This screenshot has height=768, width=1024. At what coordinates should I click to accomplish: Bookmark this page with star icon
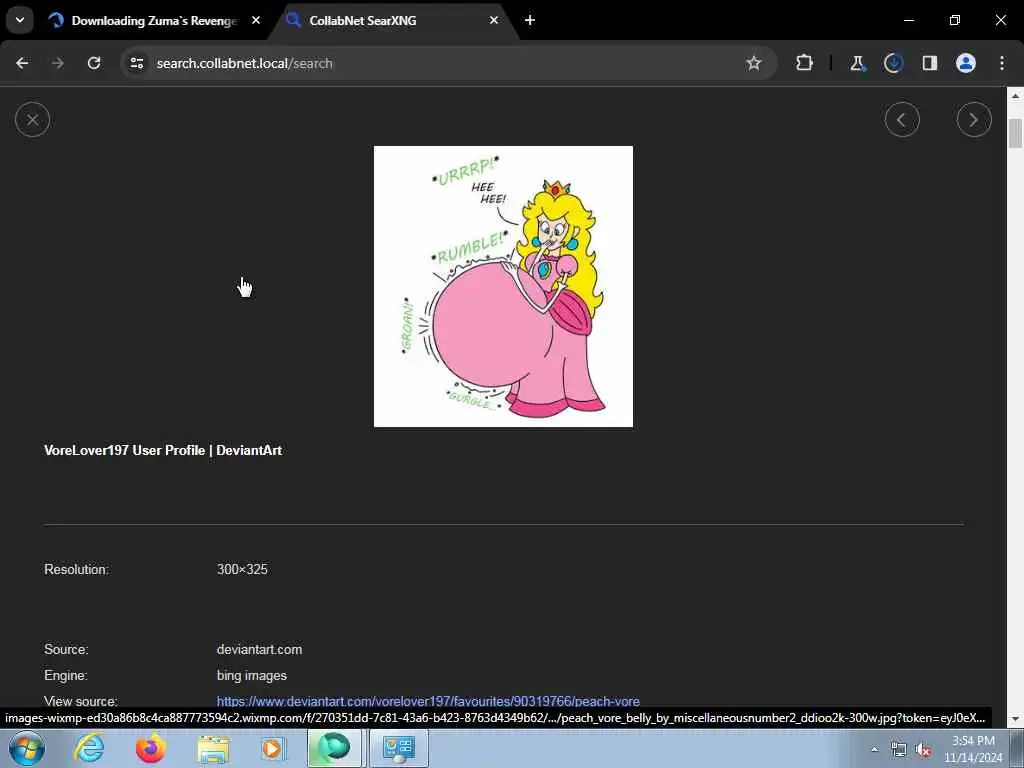pos(754,63)
